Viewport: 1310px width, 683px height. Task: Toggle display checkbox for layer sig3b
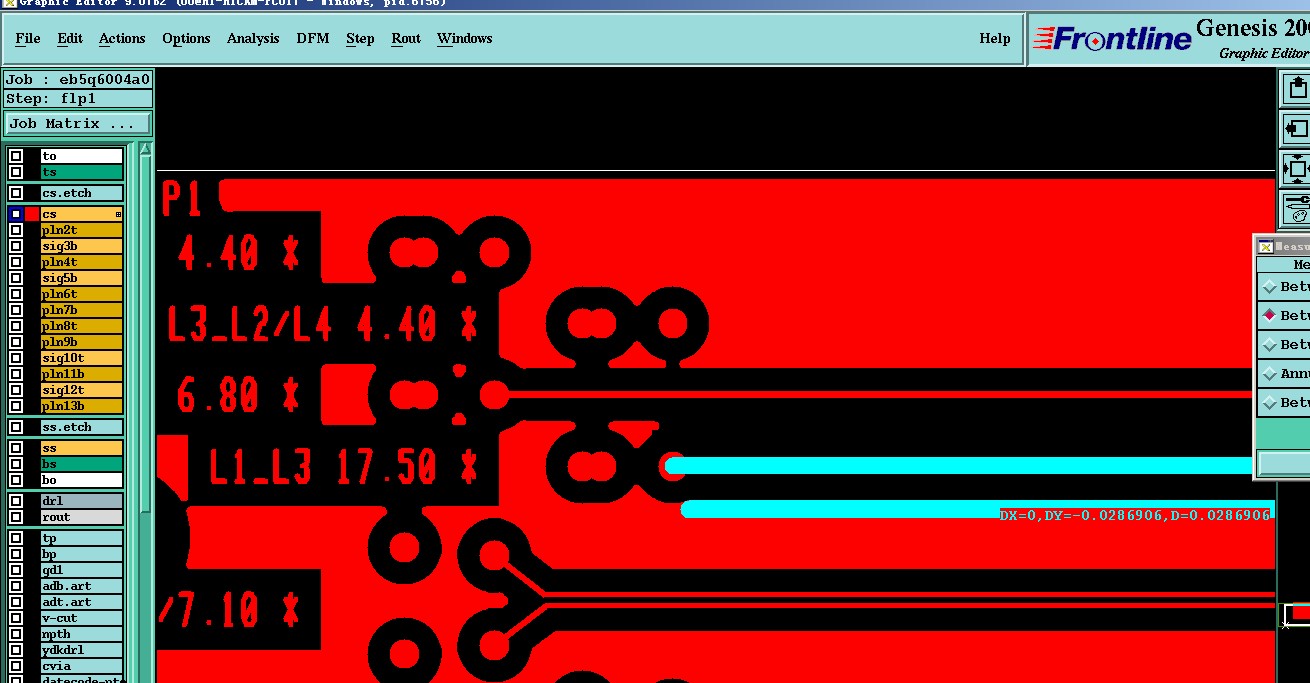pos(16,246)
